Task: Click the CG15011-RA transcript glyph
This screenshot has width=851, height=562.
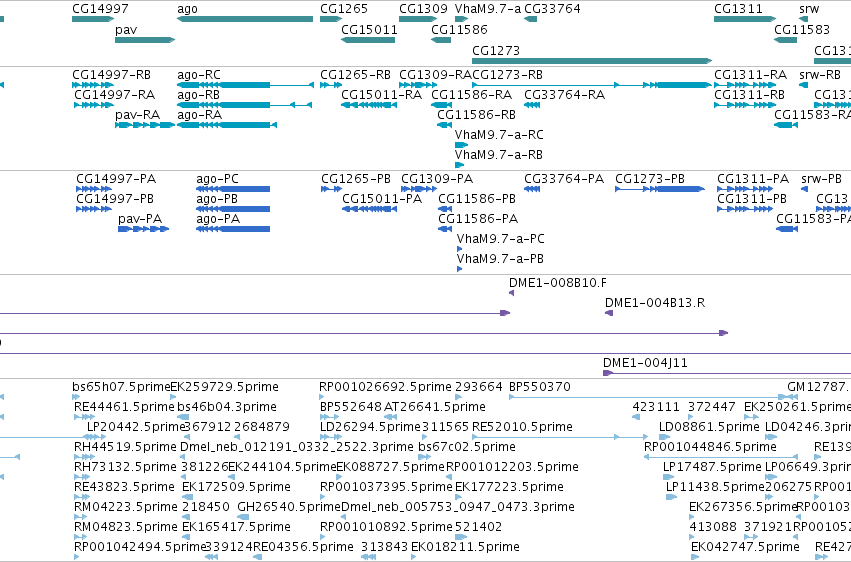Action: [x=369, y=105]
